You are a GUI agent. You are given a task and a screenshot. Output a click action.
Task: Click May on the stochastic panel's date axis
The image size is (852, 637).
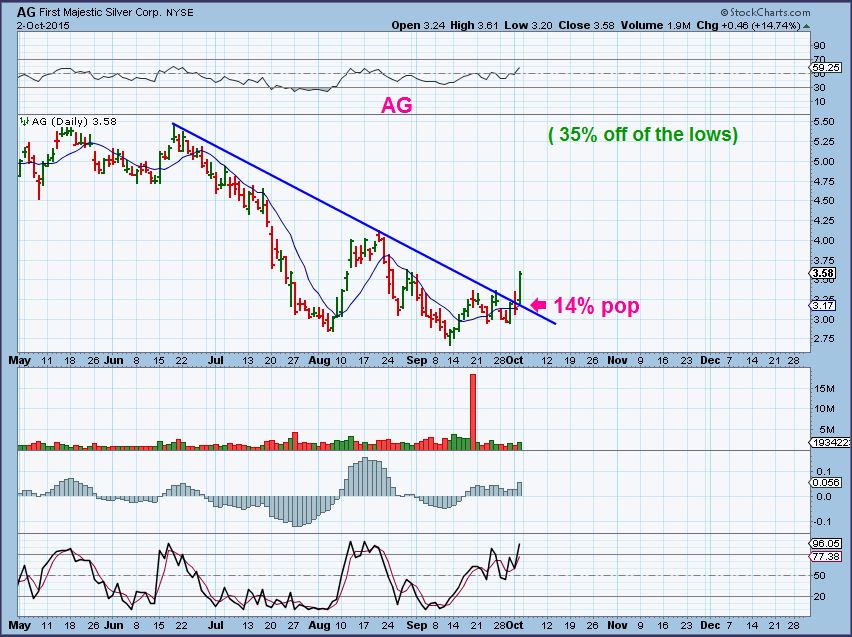[20, 625]
